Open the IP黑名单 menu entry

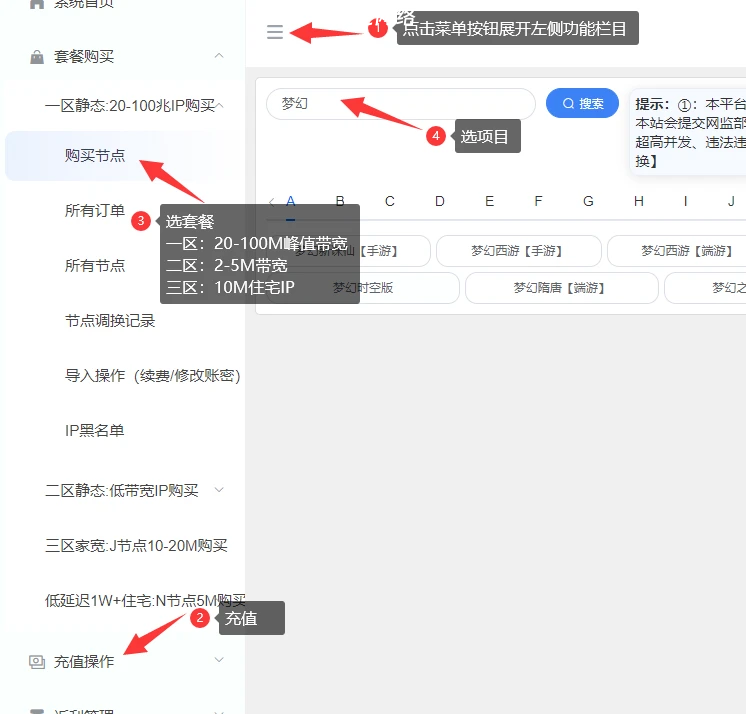click(x=95, y=431)
